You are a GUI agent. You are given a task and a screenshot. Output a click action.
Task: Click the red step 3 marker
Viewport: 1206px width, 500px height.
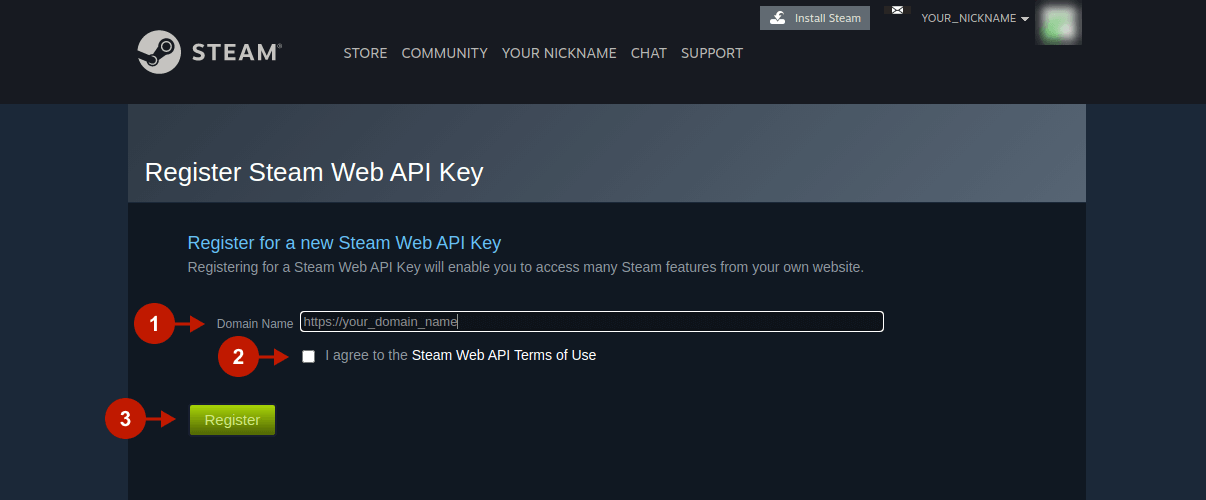(125, 420)
